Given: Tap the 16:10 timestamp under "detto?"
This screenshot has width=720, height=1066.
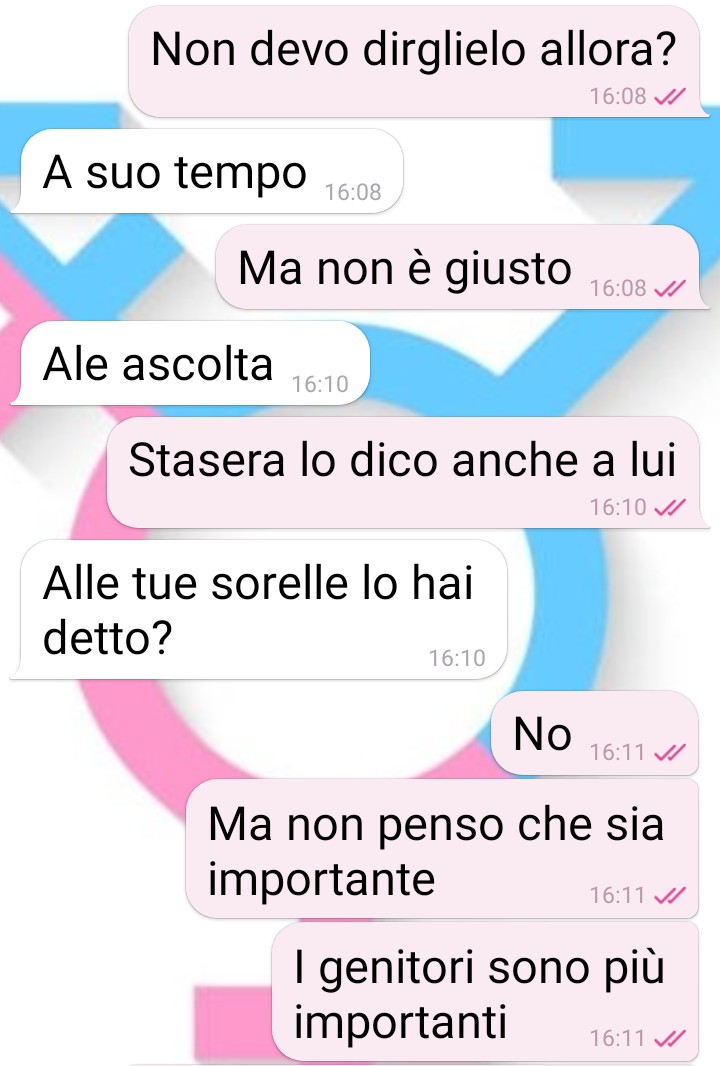Looking at the screenshot, I should tap(457, 658).
